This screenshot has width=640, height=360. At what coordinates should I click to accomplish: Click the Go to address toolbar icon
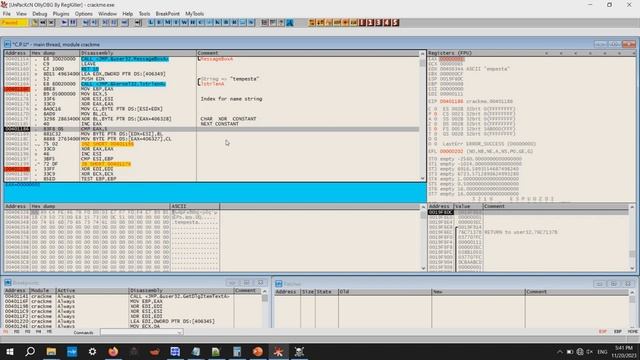tap(138, 23)
